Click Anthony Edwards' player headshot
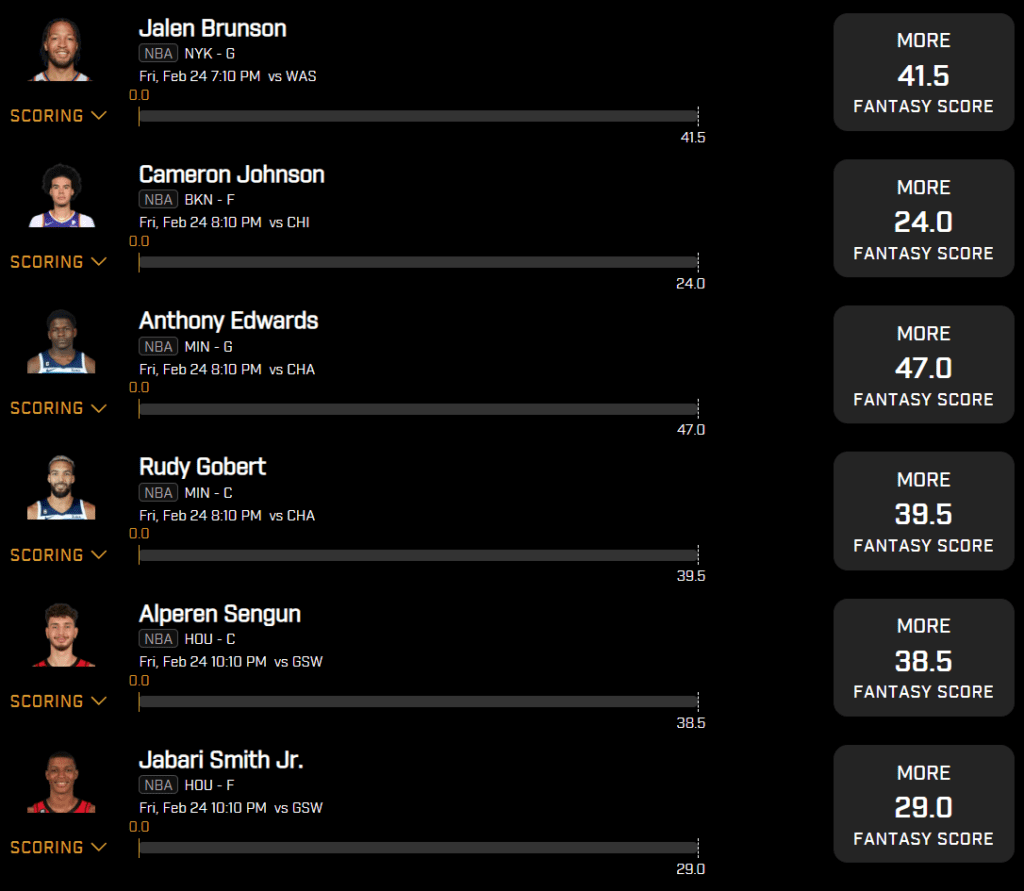Viewport: 1024px width, 891px height. [61, 342]
